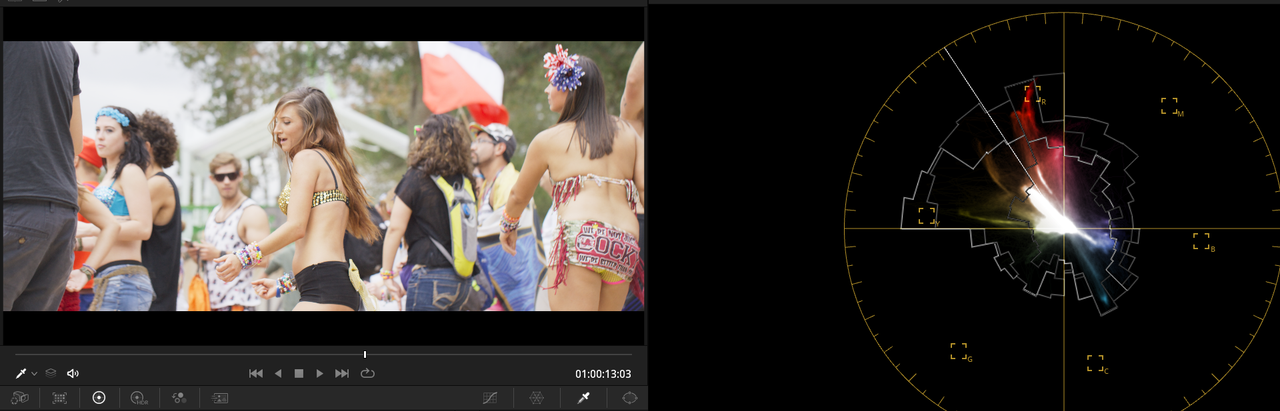
Task: Click the viewer timecode 01:00:13:03
Action: coord(603,374)
